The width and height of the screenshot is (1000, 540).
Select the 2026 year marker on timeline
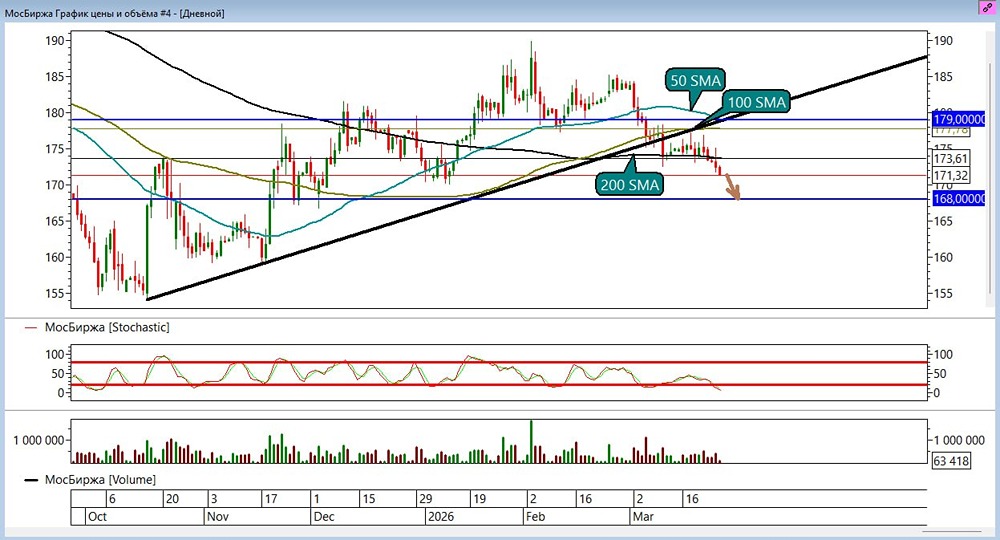pos(440,517)
